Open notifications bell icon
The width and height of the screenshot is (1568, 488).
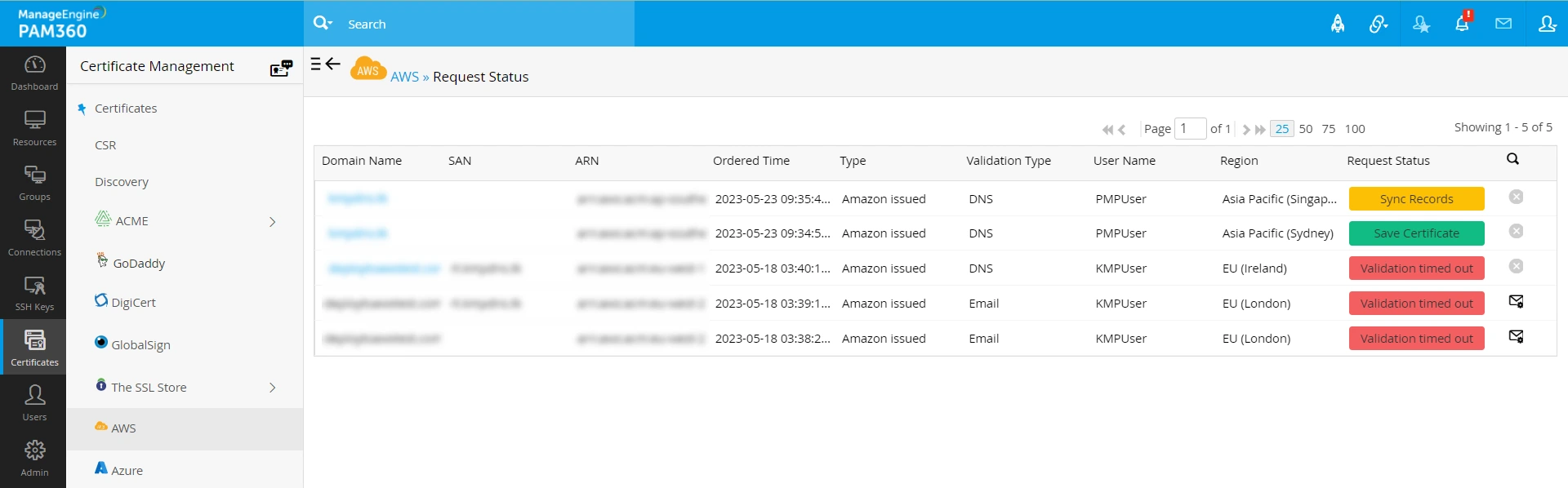point(1462,24)
